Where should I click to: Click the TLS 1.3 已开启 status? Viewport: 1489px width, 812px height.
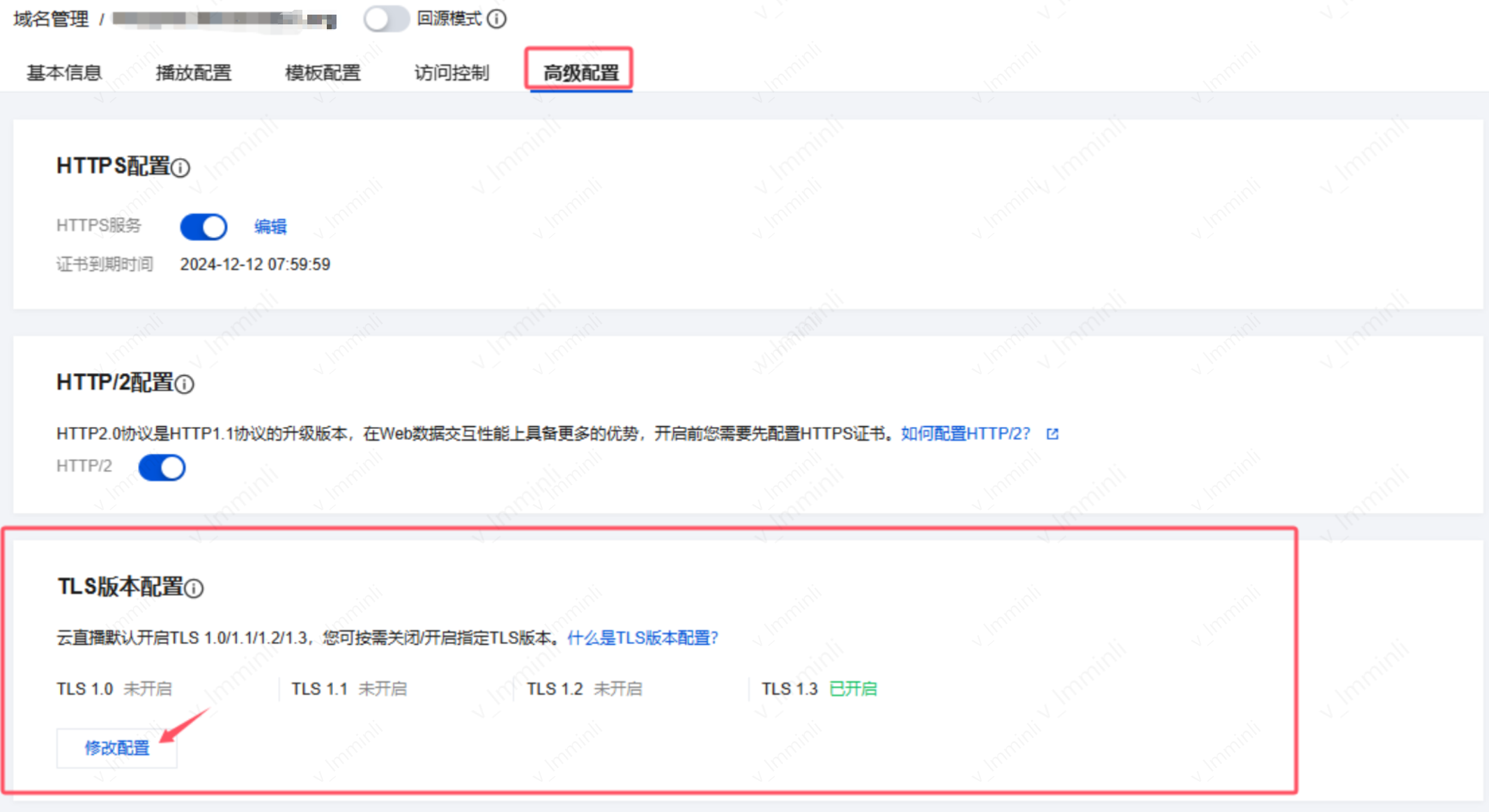tap(819, 689)
